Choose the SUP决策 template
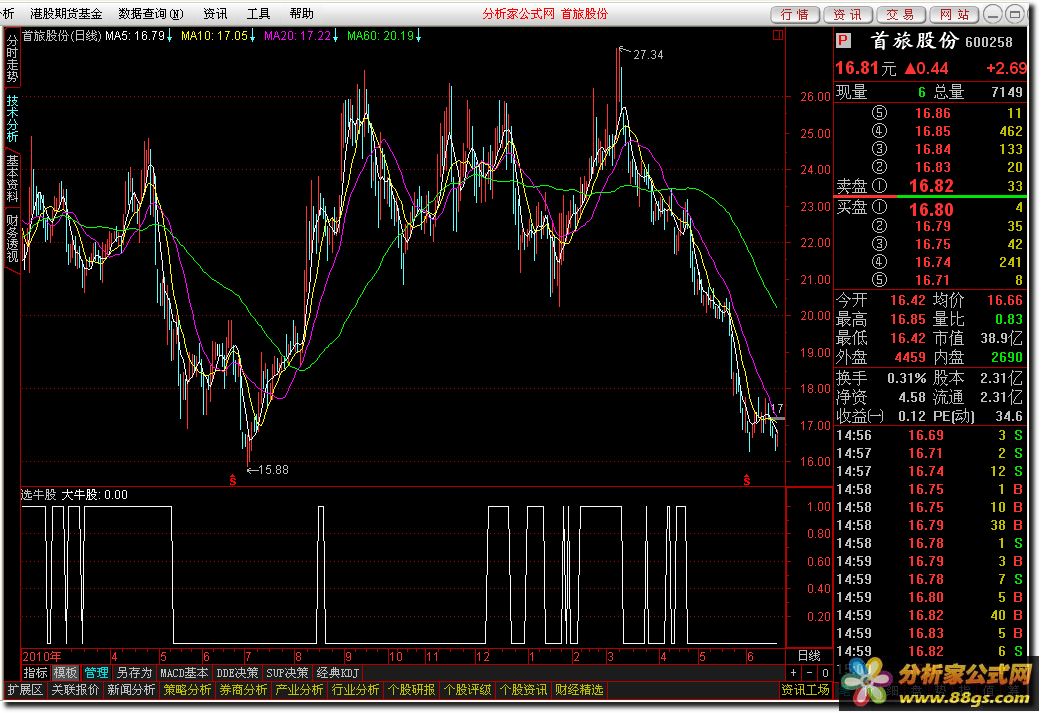The image size is (1041, 713). click(287, 673)
